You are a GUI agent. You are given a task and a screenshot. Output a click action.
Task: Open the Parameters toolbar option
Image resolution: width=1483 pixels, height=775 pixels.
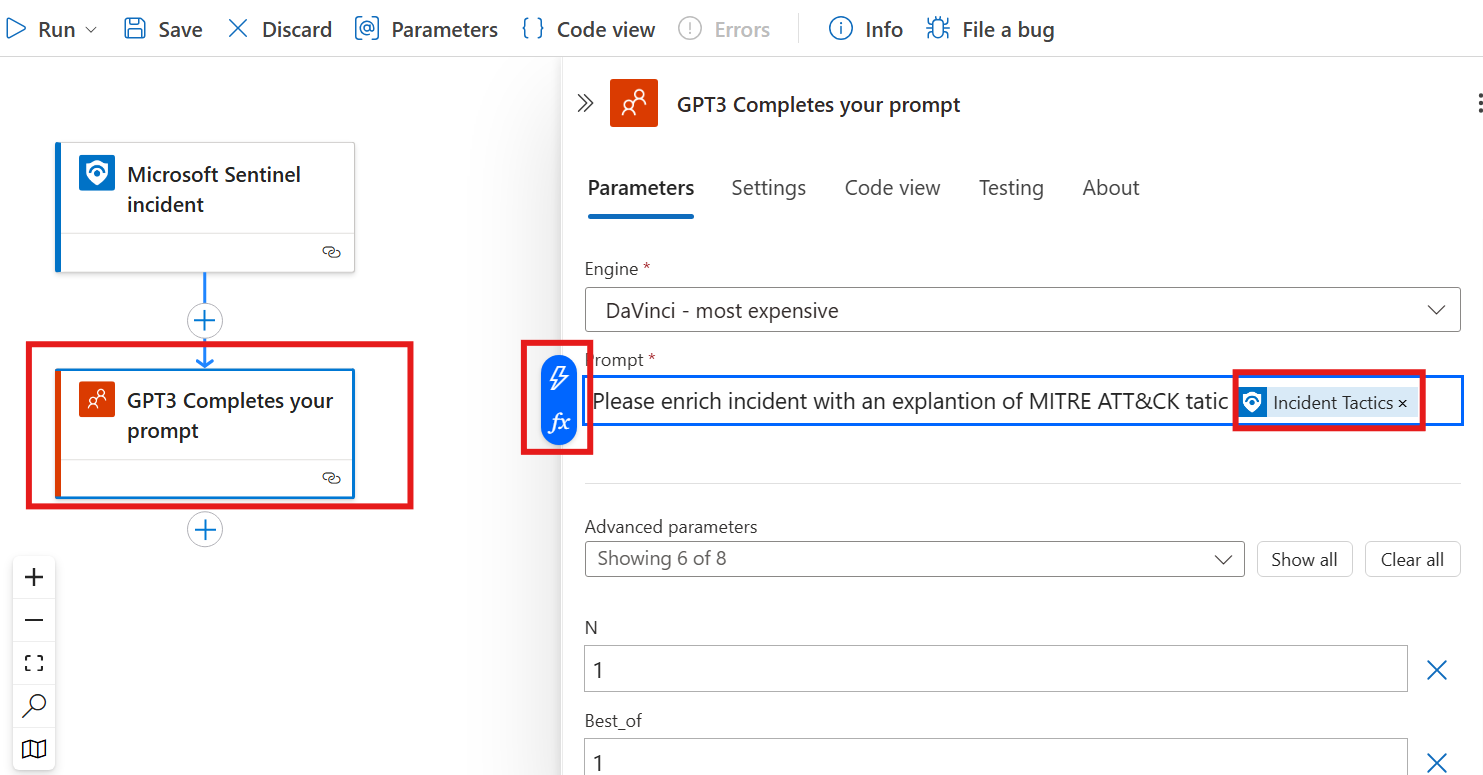(x=426, y=29)
